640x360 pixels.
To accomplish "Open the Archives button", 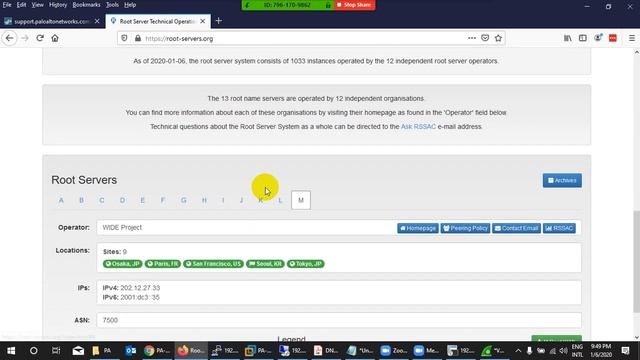I will tap(562, 180).
